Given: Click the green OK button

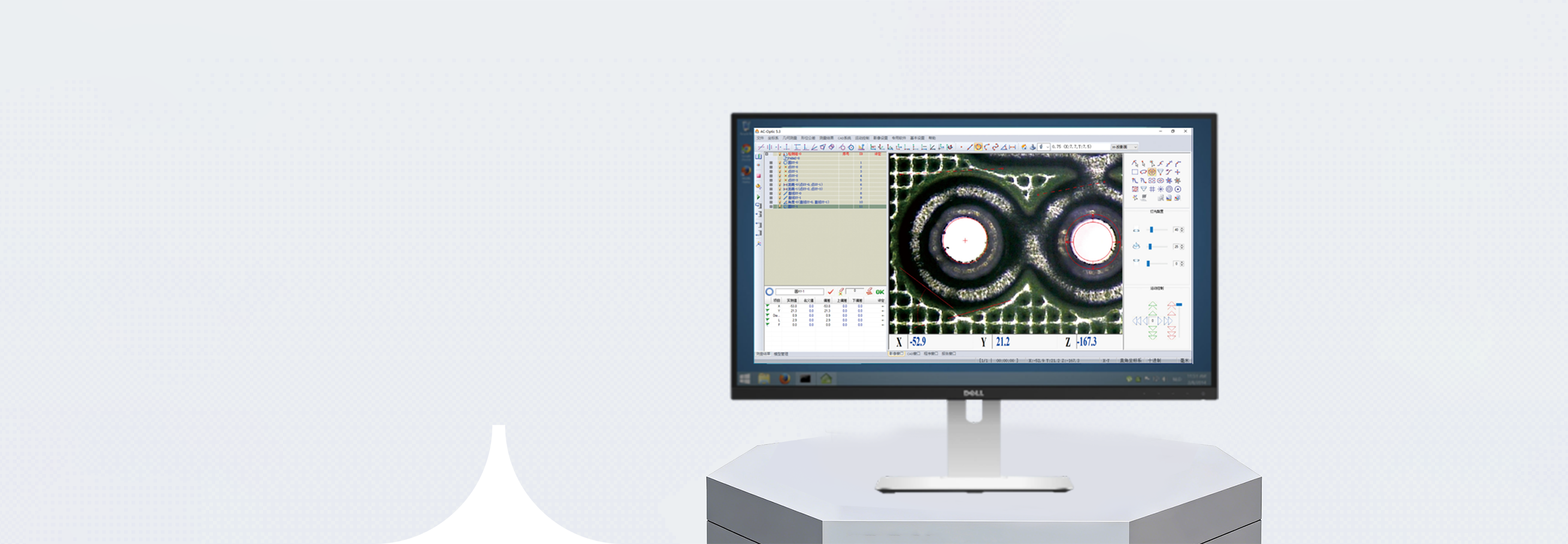Looking at the screenshot, I should click(880, 292).
